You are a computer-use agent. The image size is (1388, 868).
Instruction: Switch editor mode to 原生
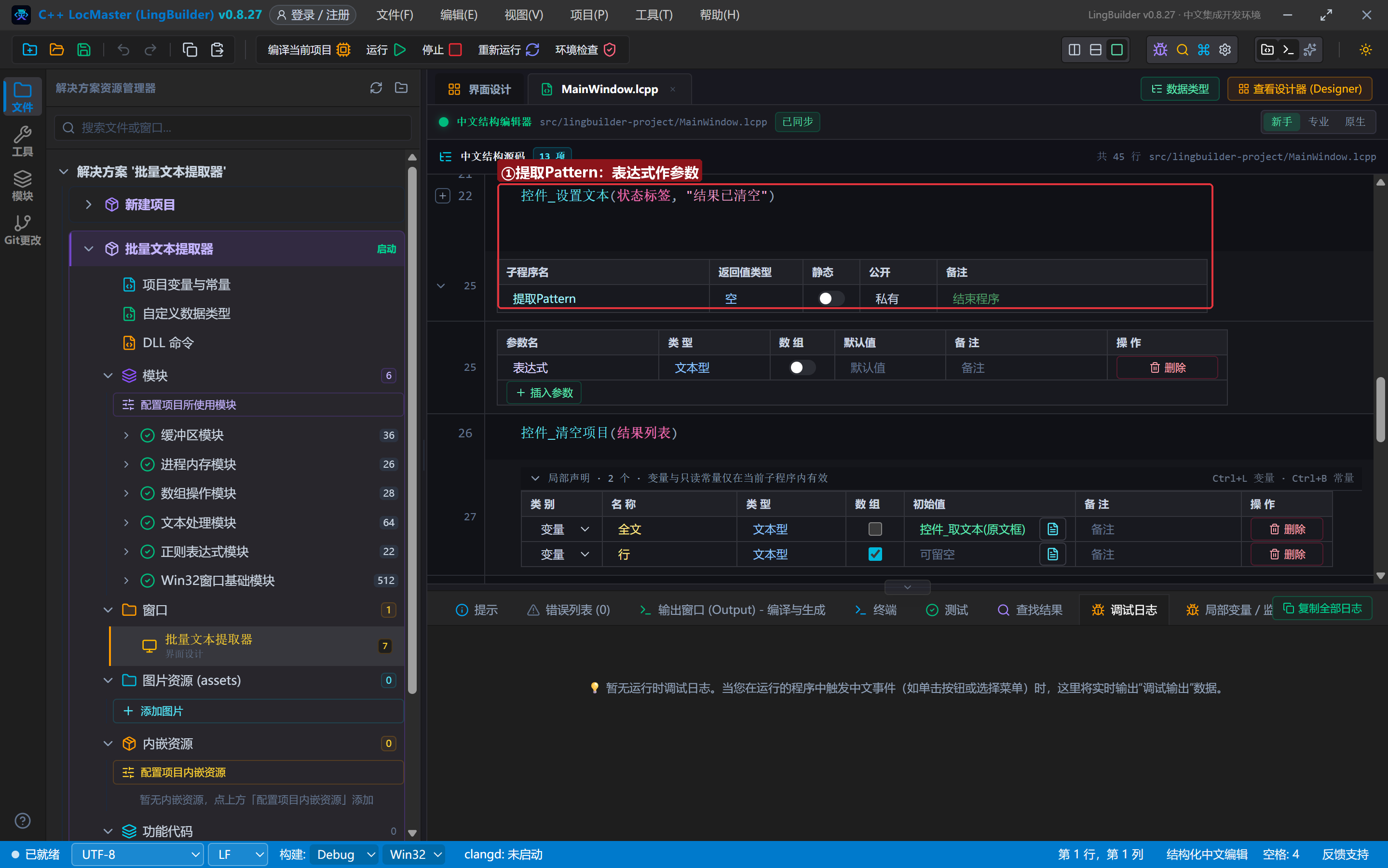click(1355, 122)
